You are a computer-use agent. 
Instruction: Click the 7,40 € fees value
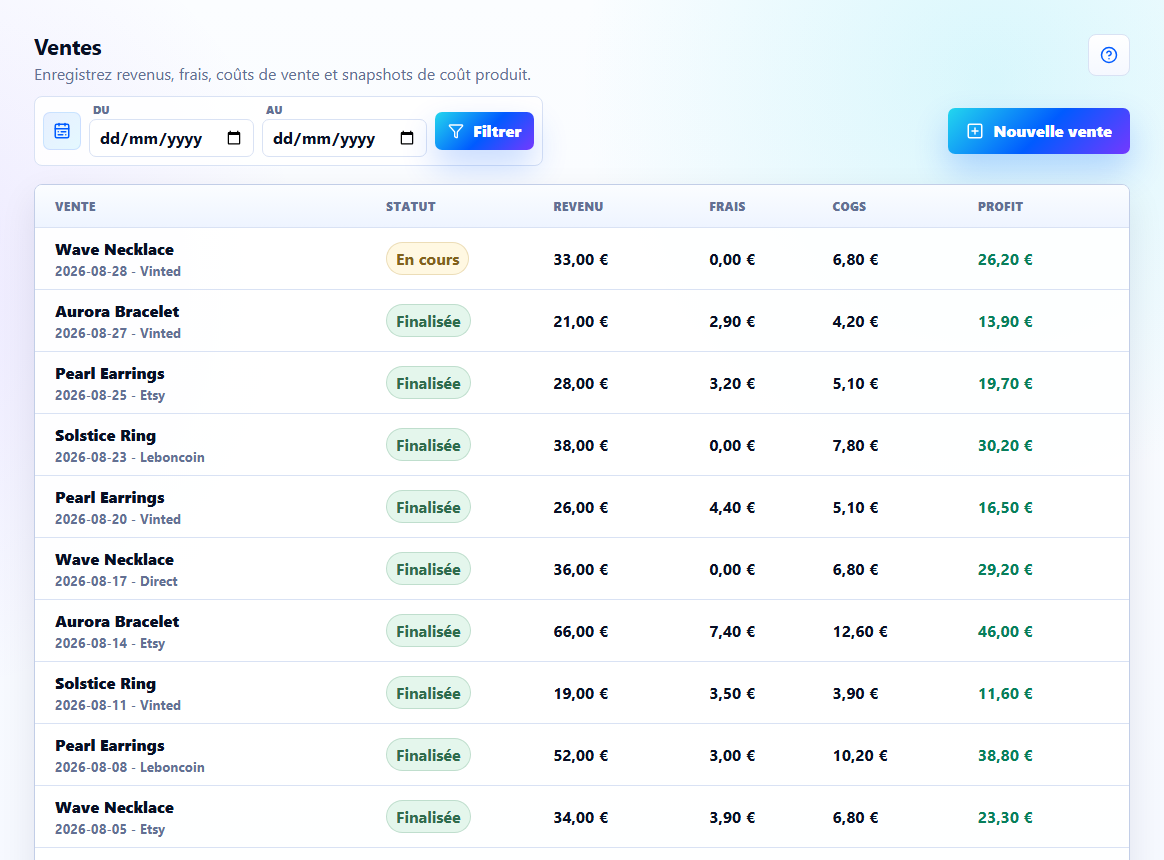point(732,632)
